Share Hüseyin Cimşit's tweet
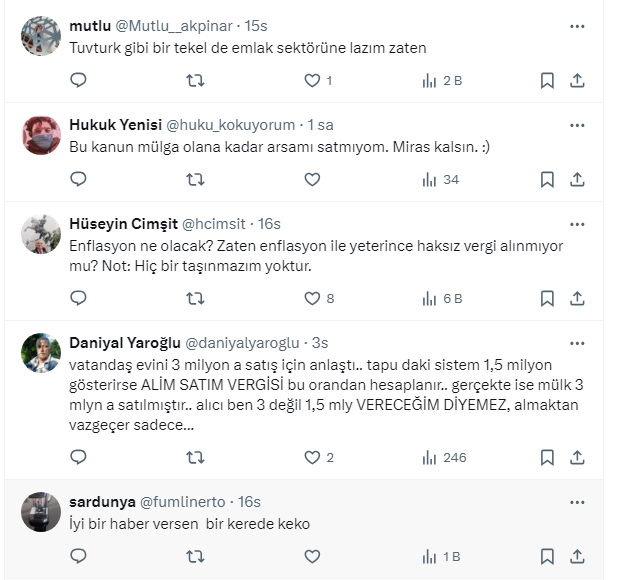Screen dimensions: 622x580 click(x=577, y=298)
